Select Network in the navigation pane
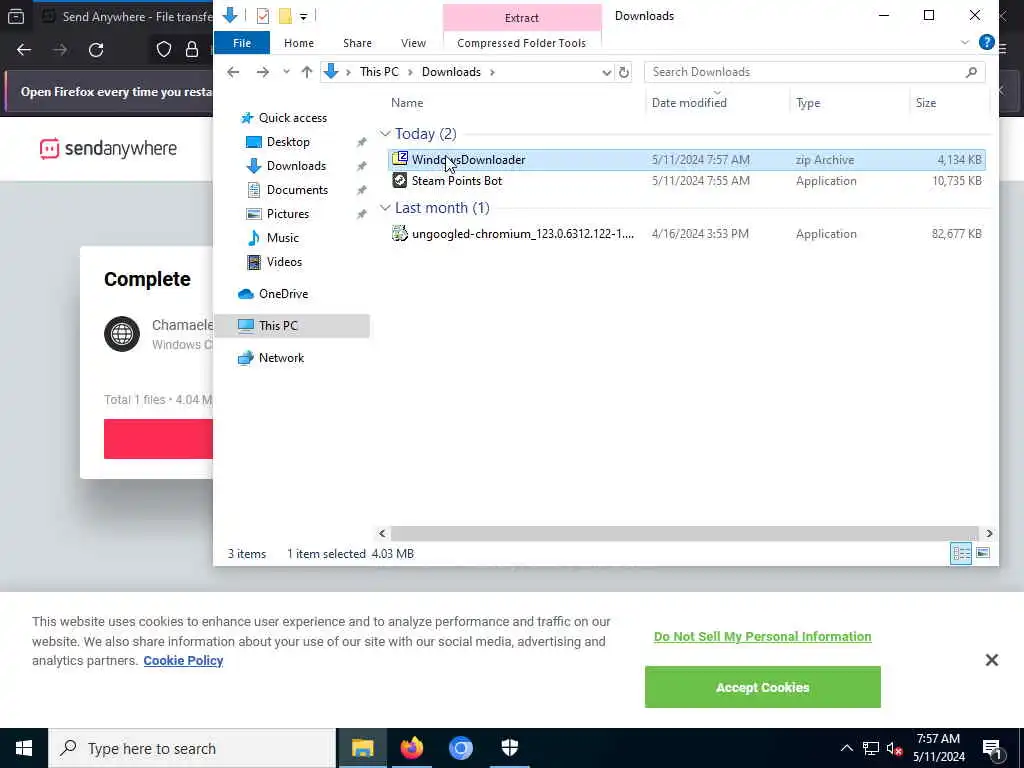The width and height of the screenshot is (1024, 768). pos(281,358)
